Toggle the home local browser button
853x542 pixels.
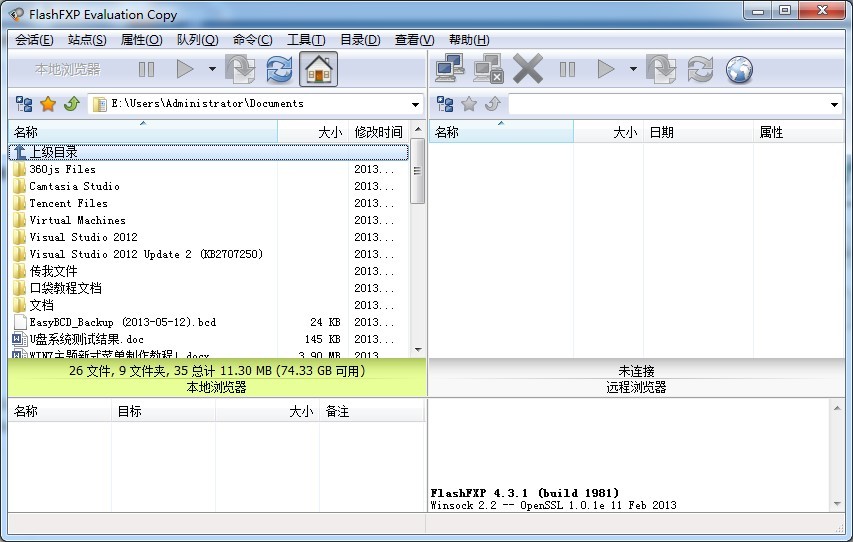click(318, 69)
